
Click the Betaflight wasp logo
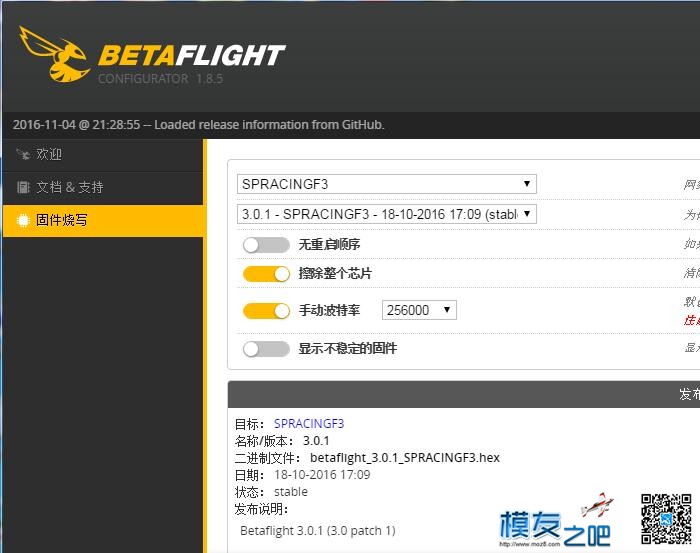point(53,54)
